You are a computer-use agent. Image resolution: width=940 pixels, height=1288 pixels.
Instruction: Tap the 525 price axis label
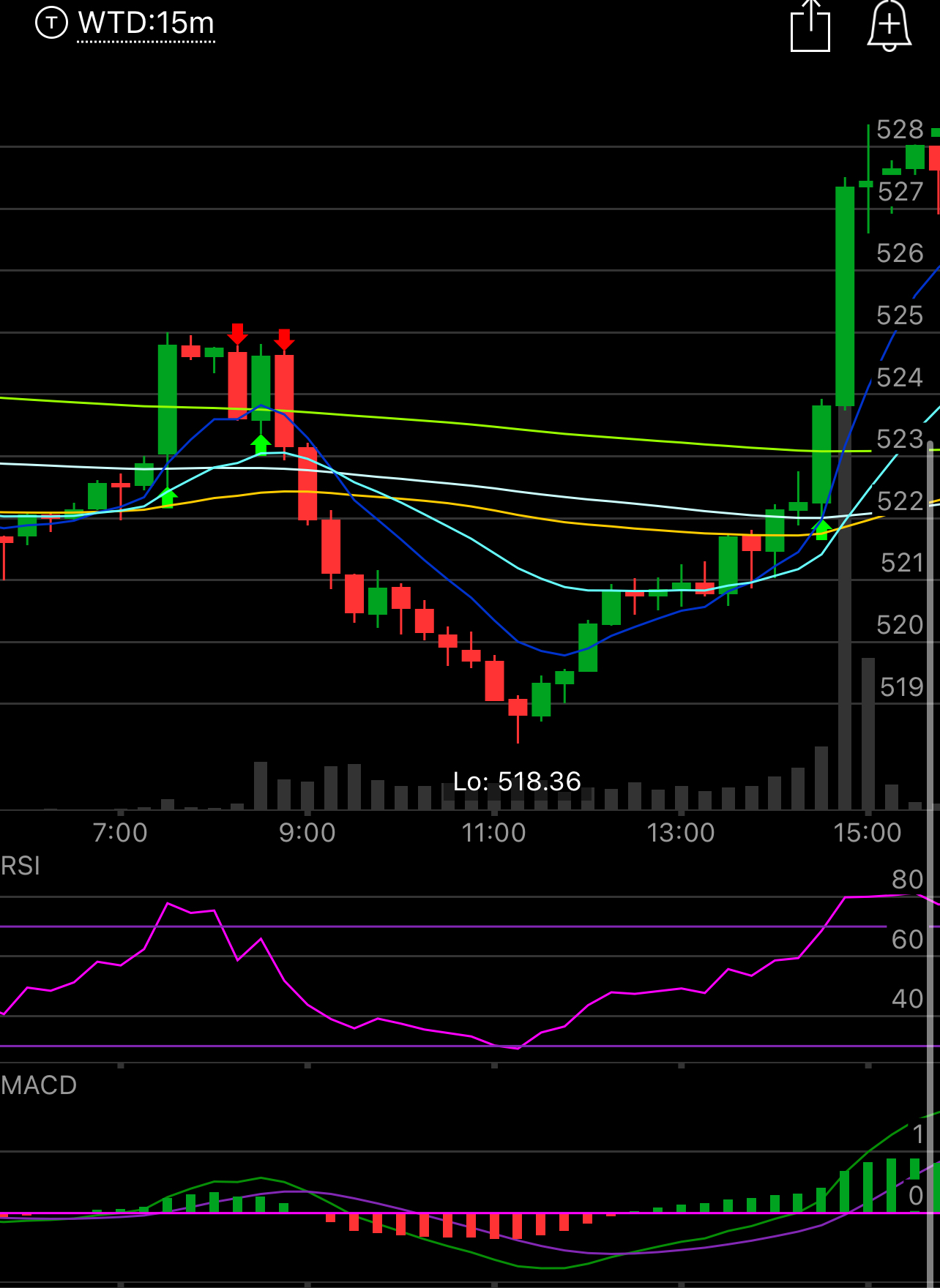[x=900, y=315]
